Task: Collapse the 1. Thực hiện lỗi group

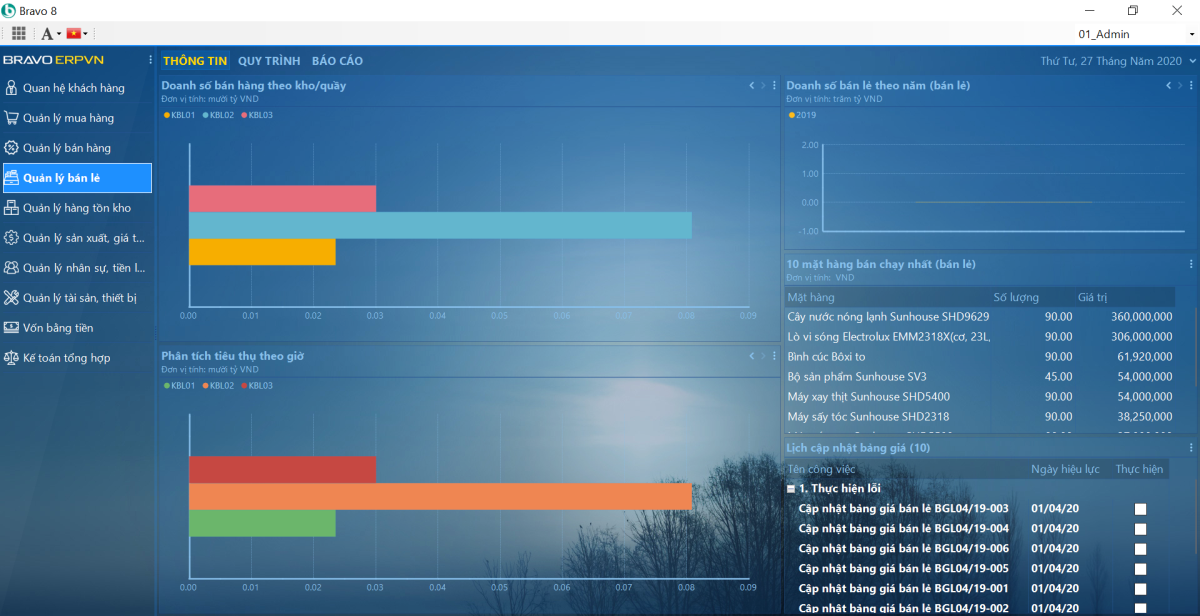Action: [x=791, y=489]
